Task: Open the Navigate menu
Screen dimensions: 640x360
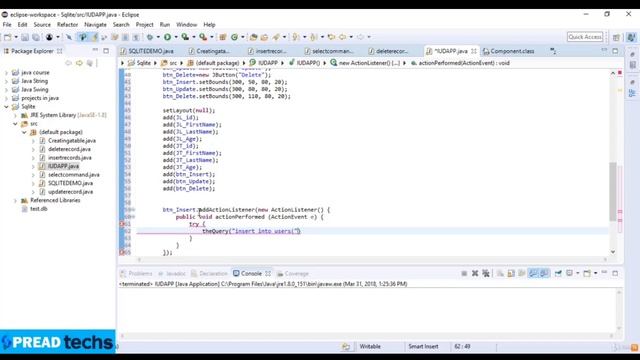Action: pyautogui.click(x=95, y=25)
